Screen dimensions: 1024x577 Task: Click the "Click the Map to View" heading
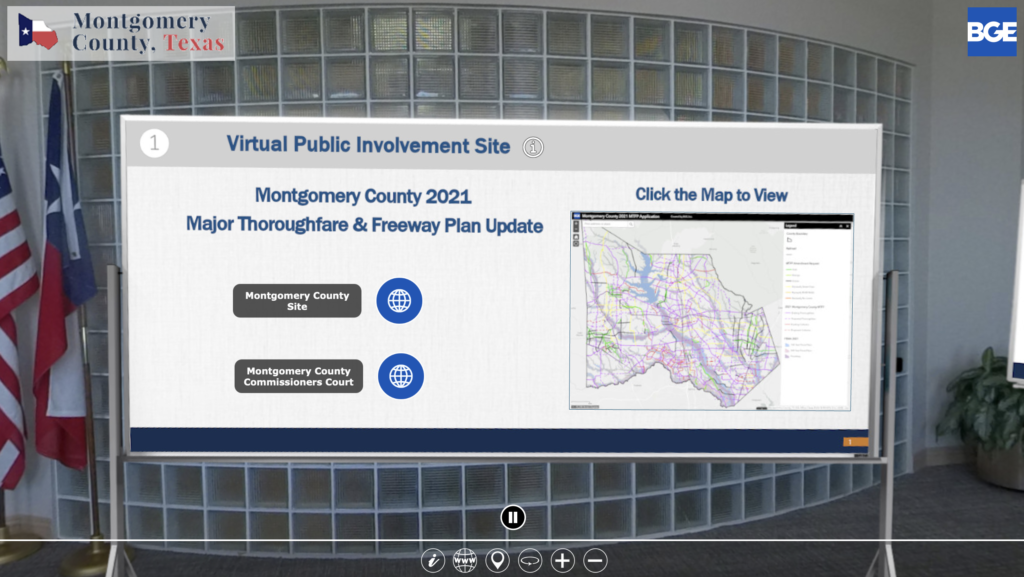coord(711,195)
